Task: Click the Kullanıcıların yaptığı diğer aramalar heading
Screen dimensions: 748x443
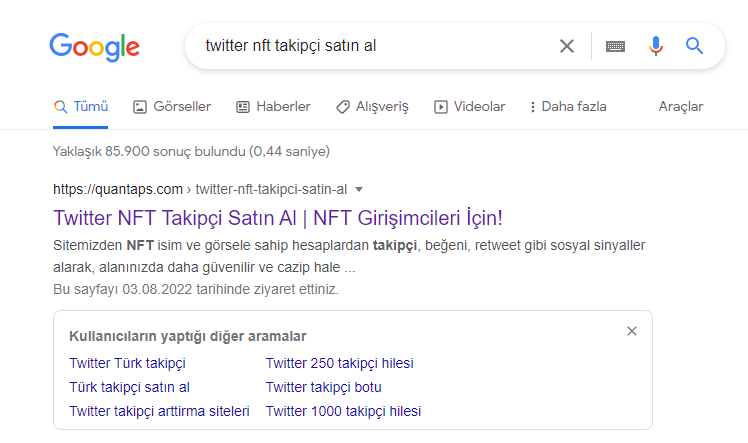Action: tap(187, 336)
